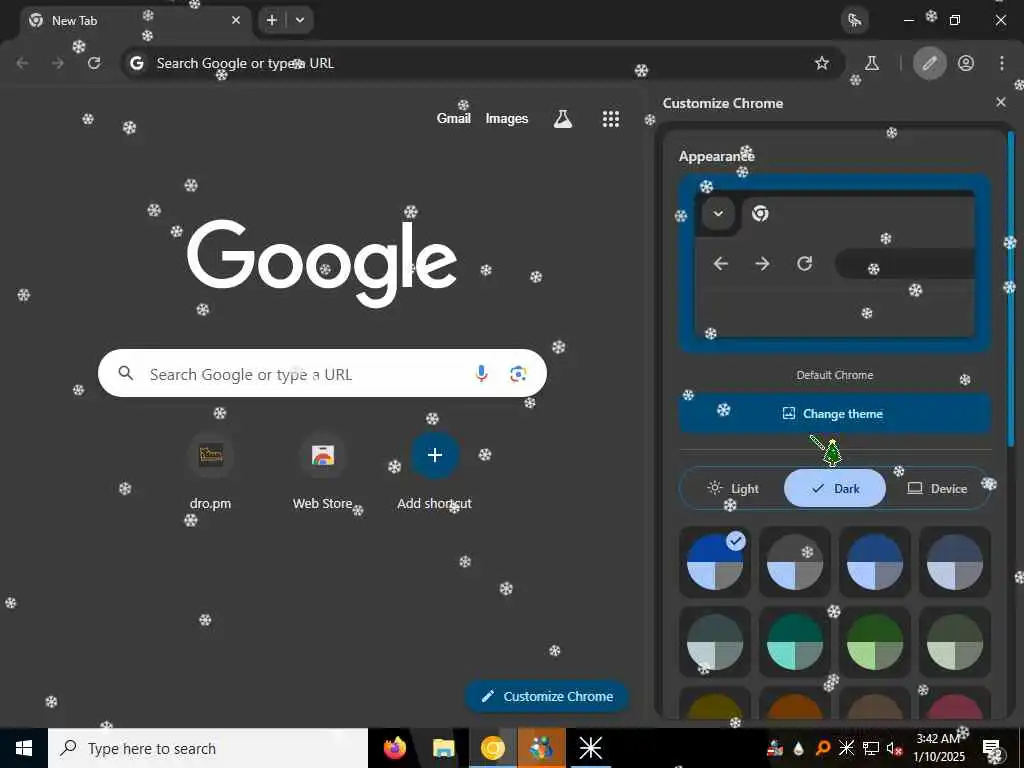Open Chrome Labs flask icon in toolbar
1024x768 pixels.
pos(871,63)
